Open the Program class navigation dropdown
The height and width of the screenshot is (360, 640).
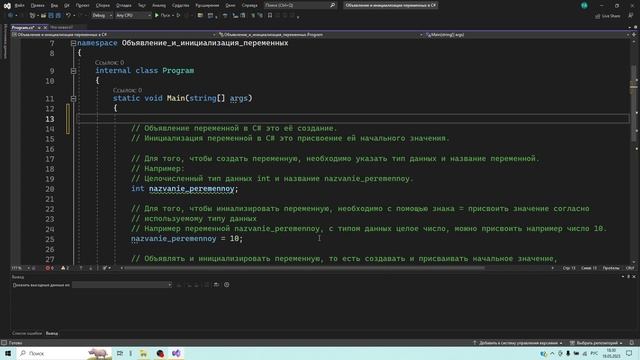coord(321,35)
